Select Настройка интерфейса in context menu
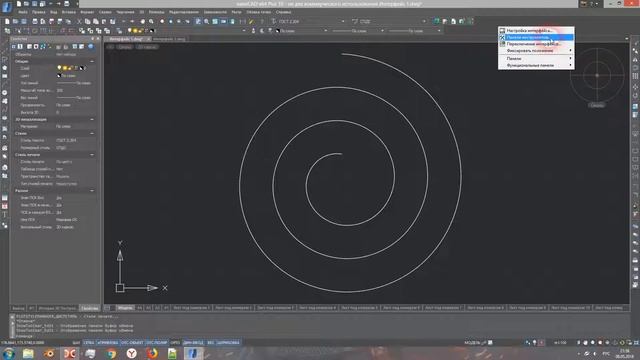Image resolution: width=640 pixels, height=360 pixels. (536, 31)
